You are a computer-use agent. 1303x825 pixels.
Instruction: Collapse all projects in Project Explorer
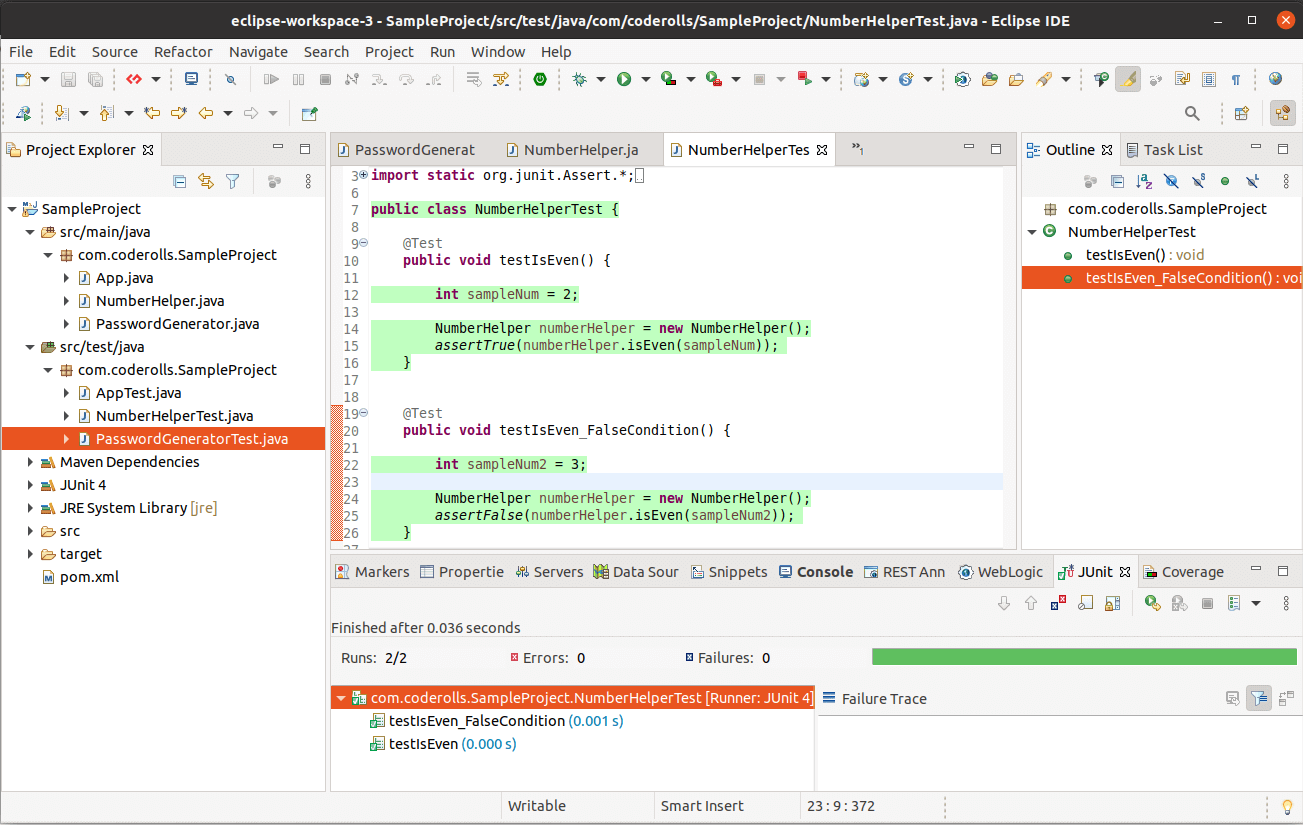point(179,182)
